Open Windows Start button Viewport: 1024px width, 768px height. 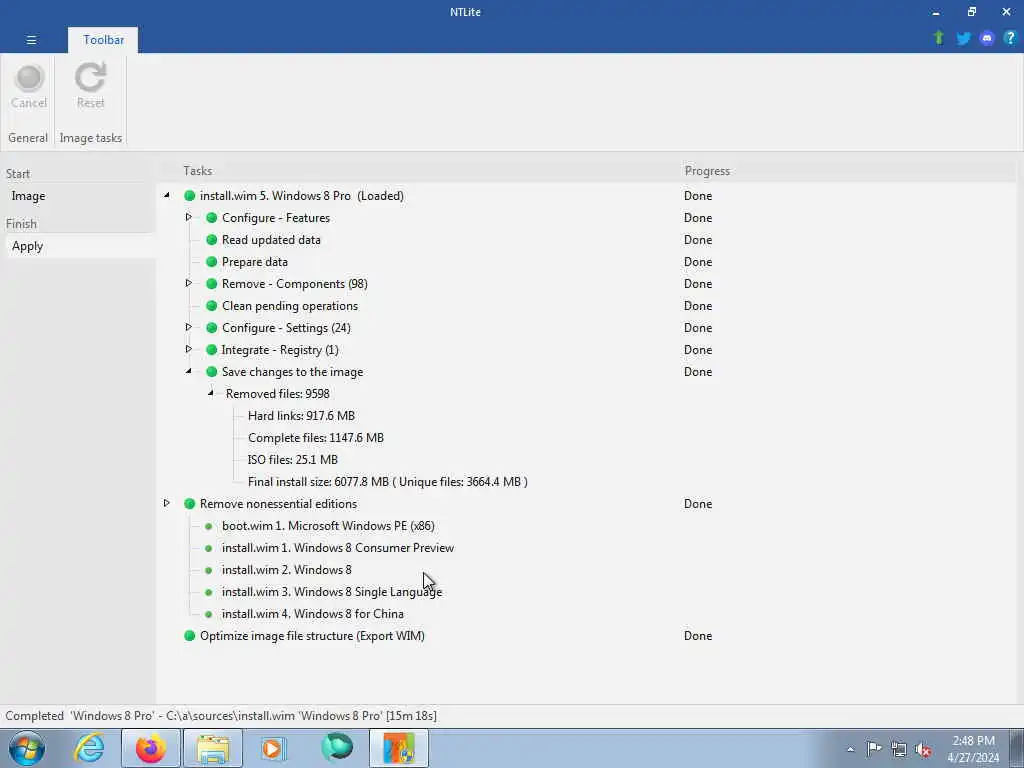(27, 748)
